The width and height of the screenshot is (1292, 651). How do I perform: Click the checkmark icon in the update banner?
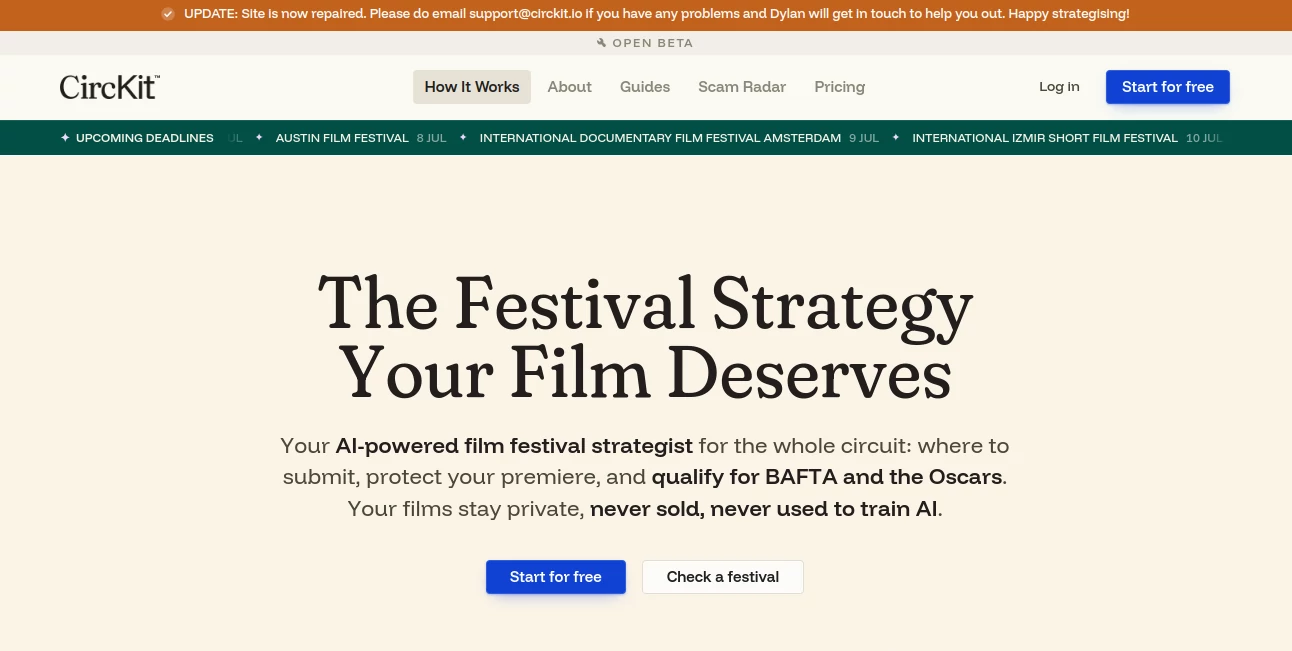pyautogui.click(x=168, y=14)
